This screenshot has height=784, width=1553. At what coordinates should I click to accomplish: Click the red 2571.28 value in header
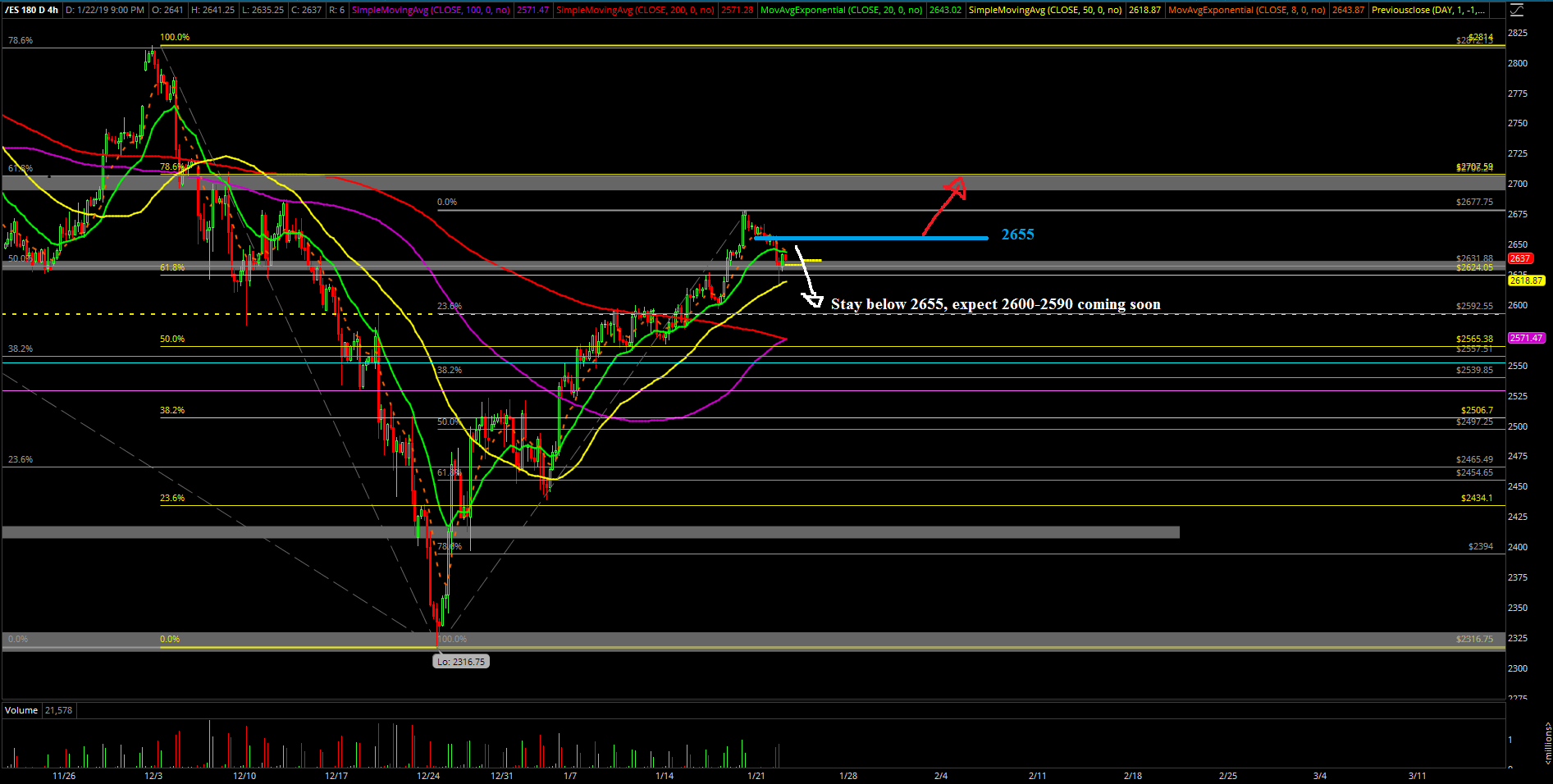tap(738, 10)
